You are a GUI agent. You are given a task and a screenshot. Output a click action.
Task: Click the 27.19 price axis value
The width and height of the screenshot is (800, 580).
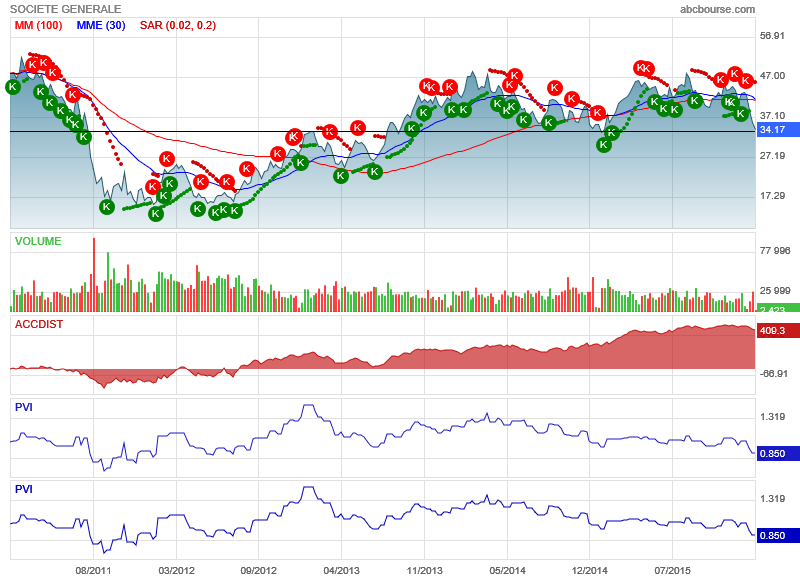tap(772, 156)
